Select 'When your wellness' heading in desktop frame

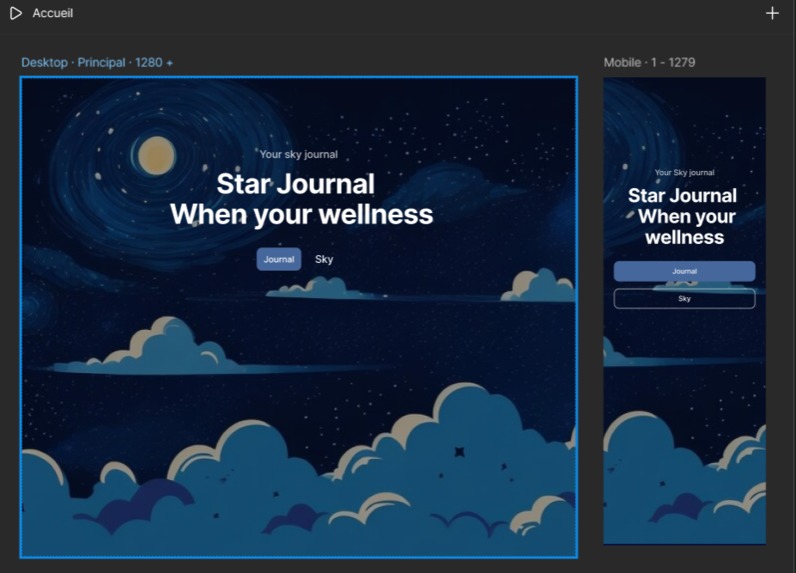pyautogui.click(x=302, y=215)
